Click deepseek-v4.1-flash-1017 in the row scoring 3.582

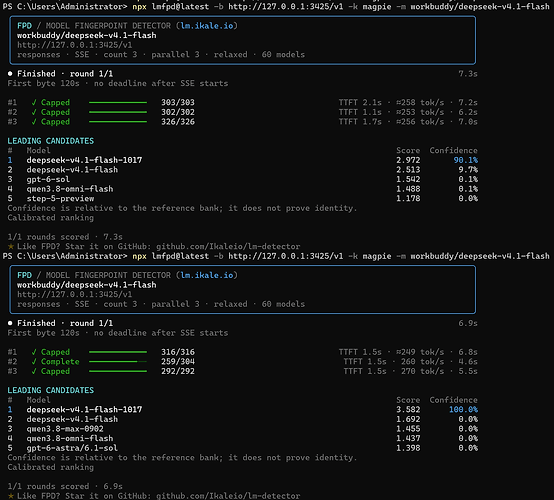coord(84,410)
